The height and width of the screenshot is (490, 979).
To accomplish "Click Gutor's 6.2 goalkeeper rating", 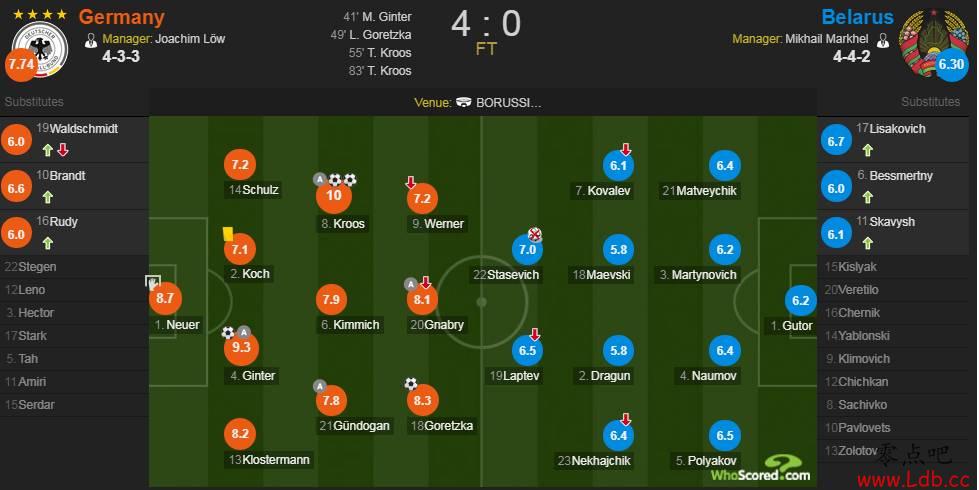I will (800, 300).
